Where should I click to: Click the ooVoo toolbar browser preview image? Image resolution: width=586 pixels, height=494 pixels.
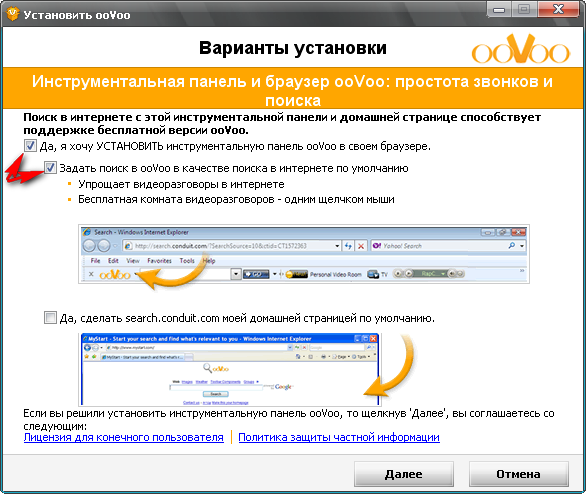pyautogui.click(x=304, y=254)
